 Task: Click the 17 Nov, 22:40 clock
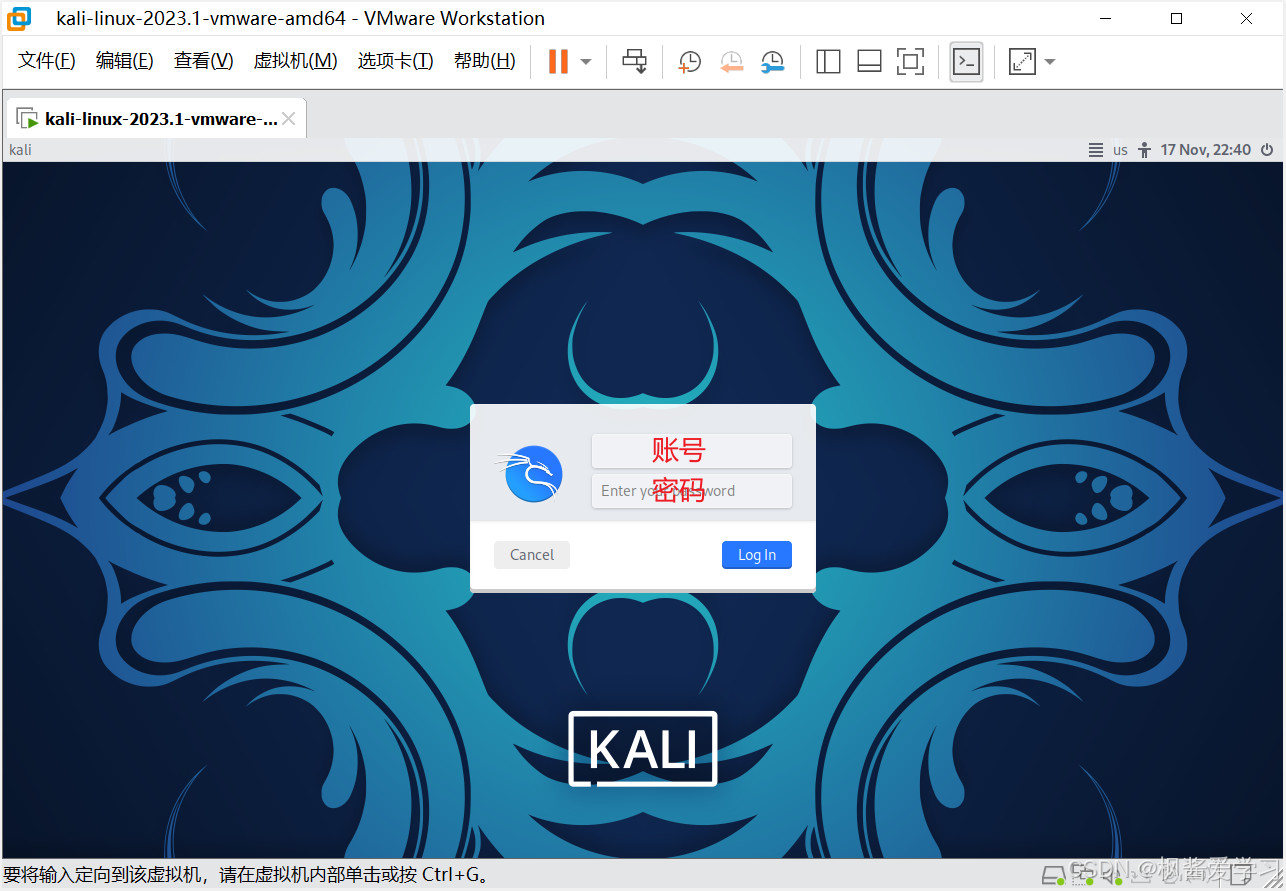1206,150
